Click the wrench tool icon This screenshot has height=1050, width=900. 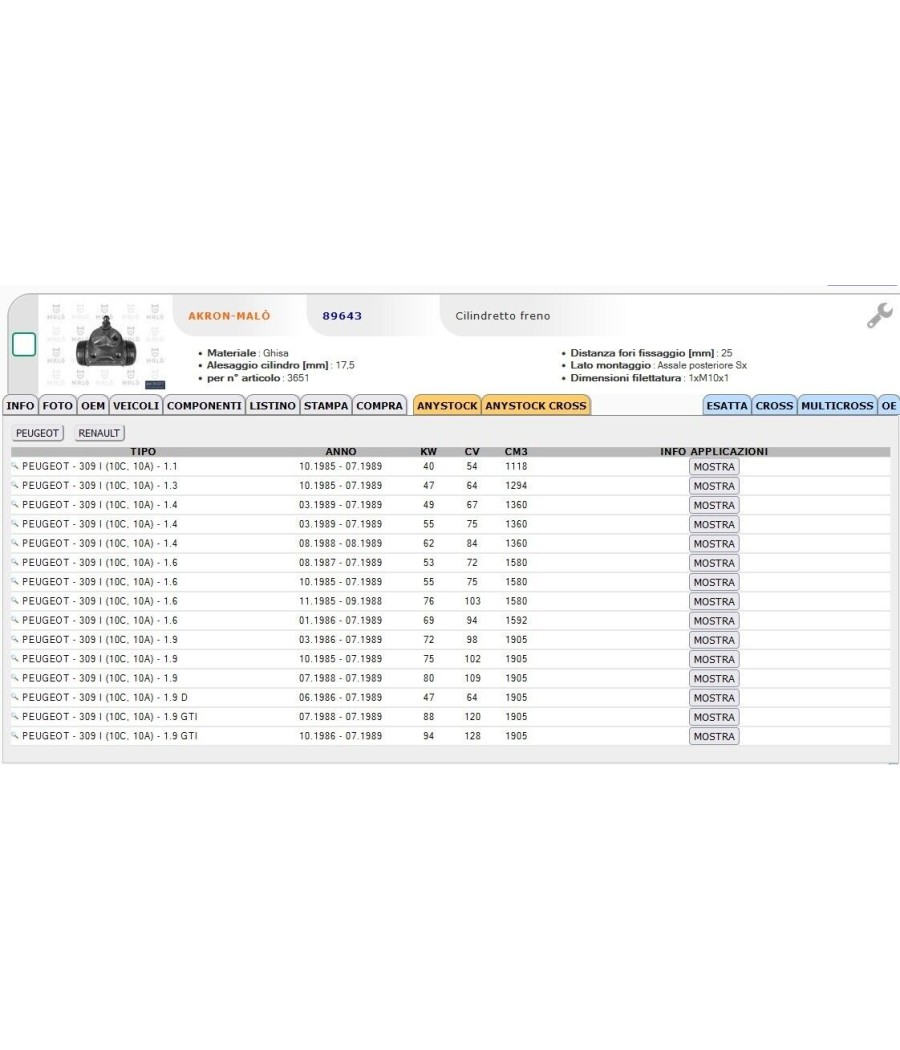879,315
